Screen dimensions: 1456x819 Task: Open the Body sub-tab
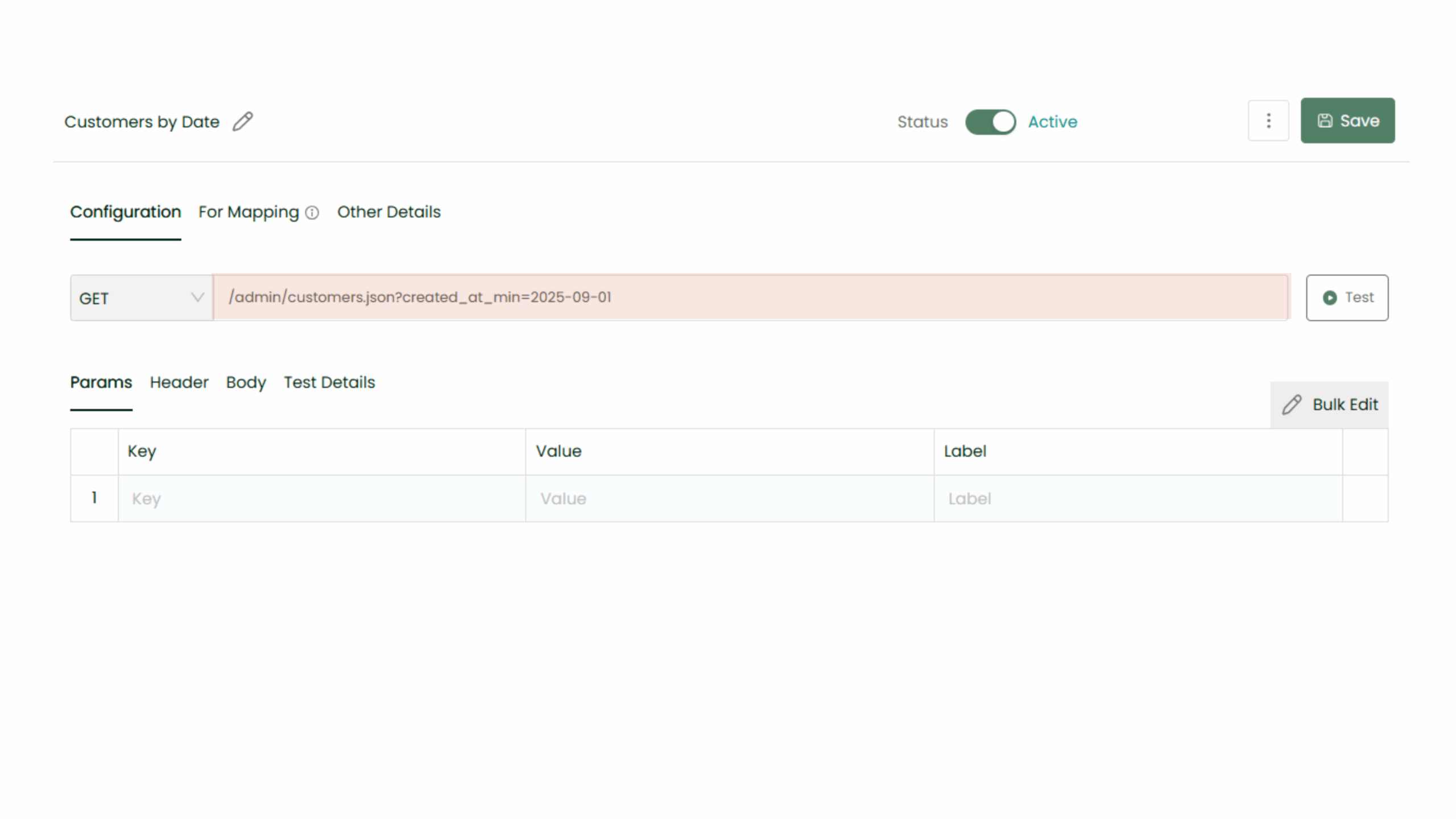pos(246,382)
